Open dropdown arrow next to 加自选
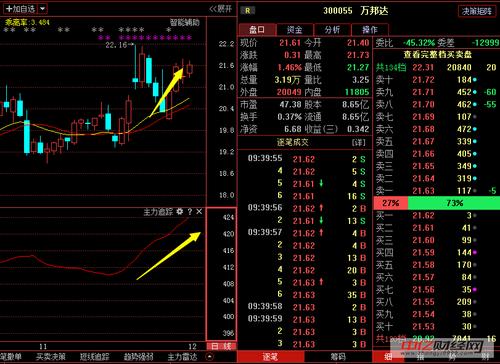Image resolution: width=500 pixels, height=364 pixels. pos(43,8)
